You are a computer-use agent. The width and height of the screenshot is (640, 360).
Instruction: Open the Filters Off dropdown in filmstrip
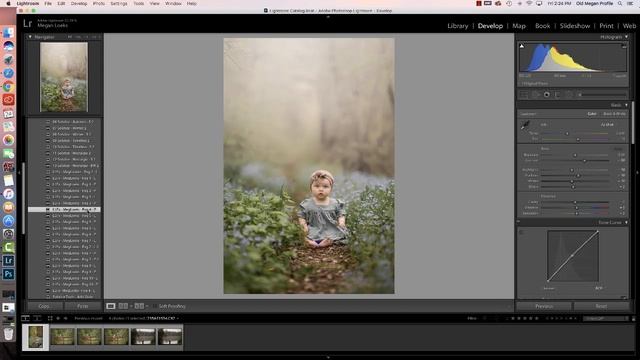(606, 318)
